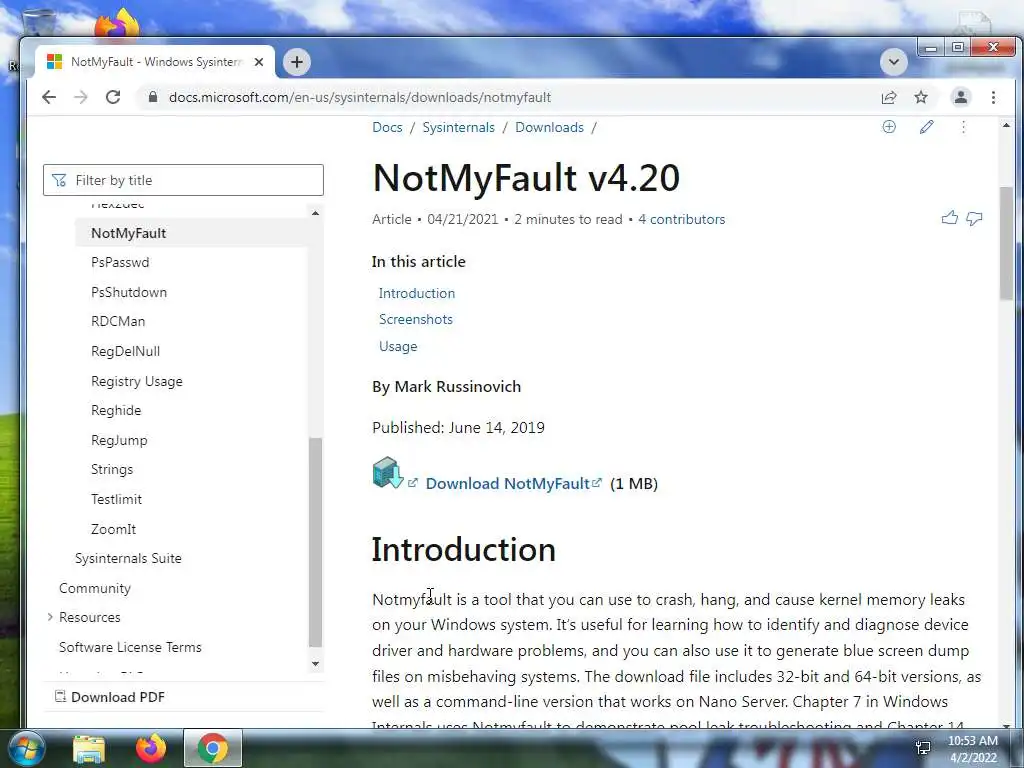Image resolution: width=1024 pixels, height=768 pixels.
Task: Open PsPasswd in the sidebar
Action: click(120, 263)
